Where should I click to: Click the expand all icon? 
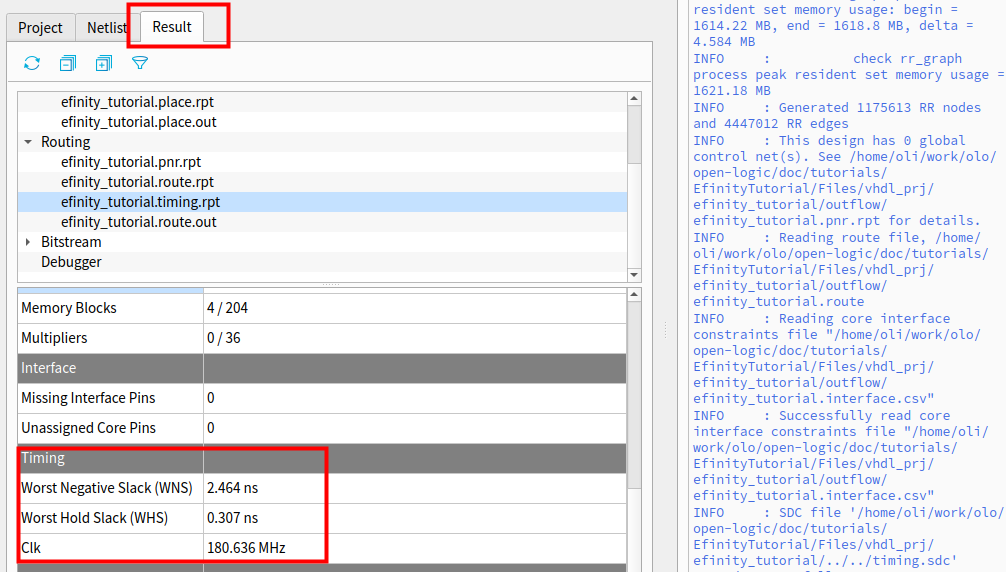(103, 63)
